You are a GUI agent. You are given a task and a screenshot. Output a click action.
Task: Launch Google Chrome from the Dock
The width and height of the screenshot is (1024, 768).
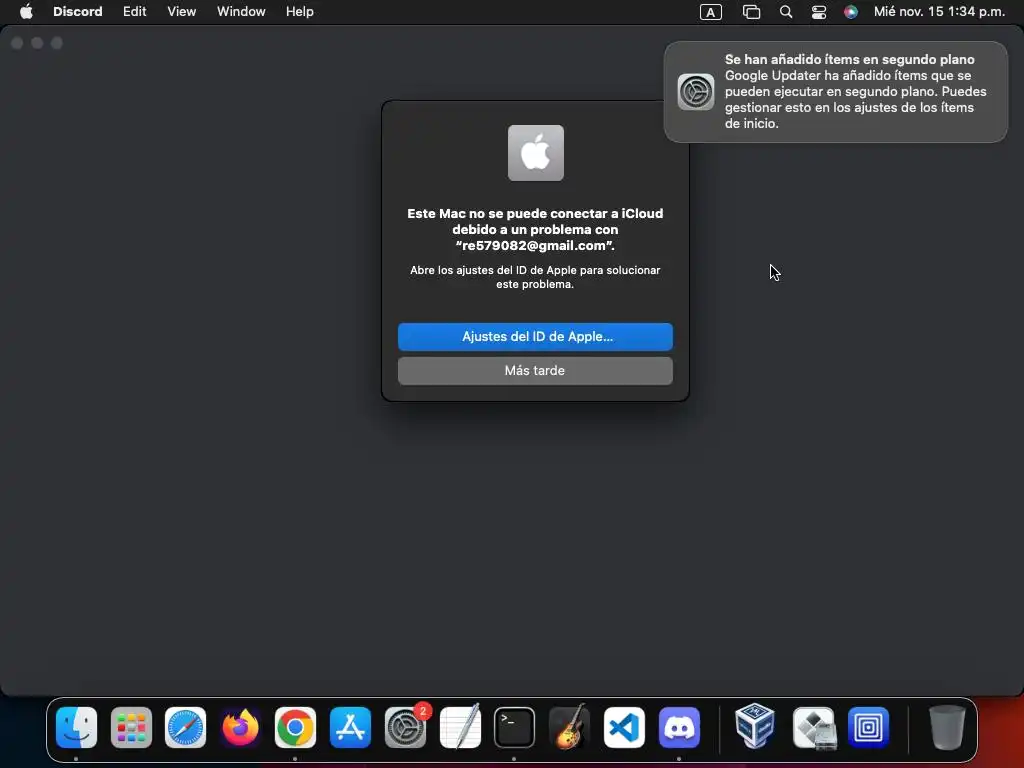click(x=295, y=728)
